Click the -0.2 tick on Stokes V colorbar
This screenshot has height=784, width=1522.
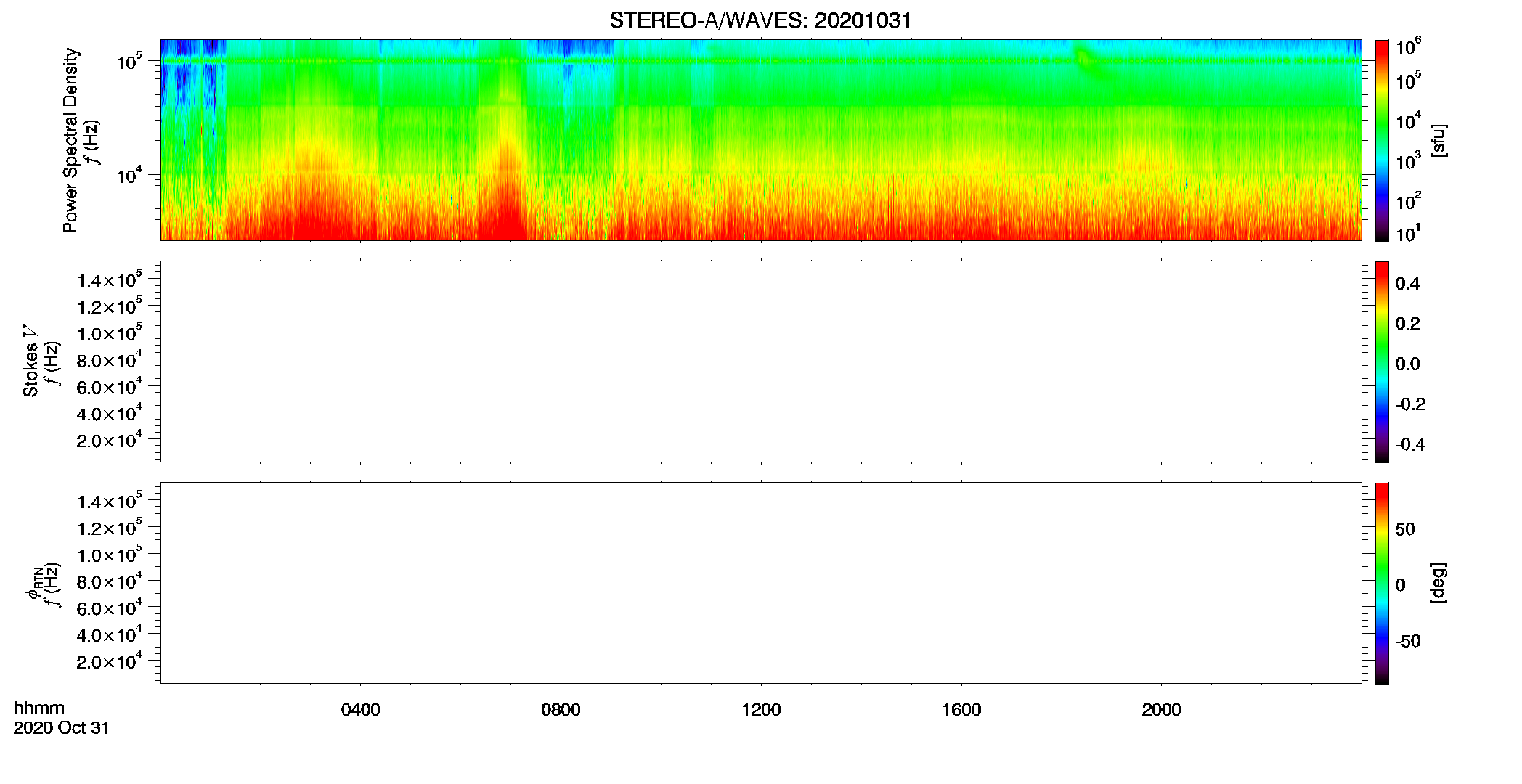click(1410, 404)
